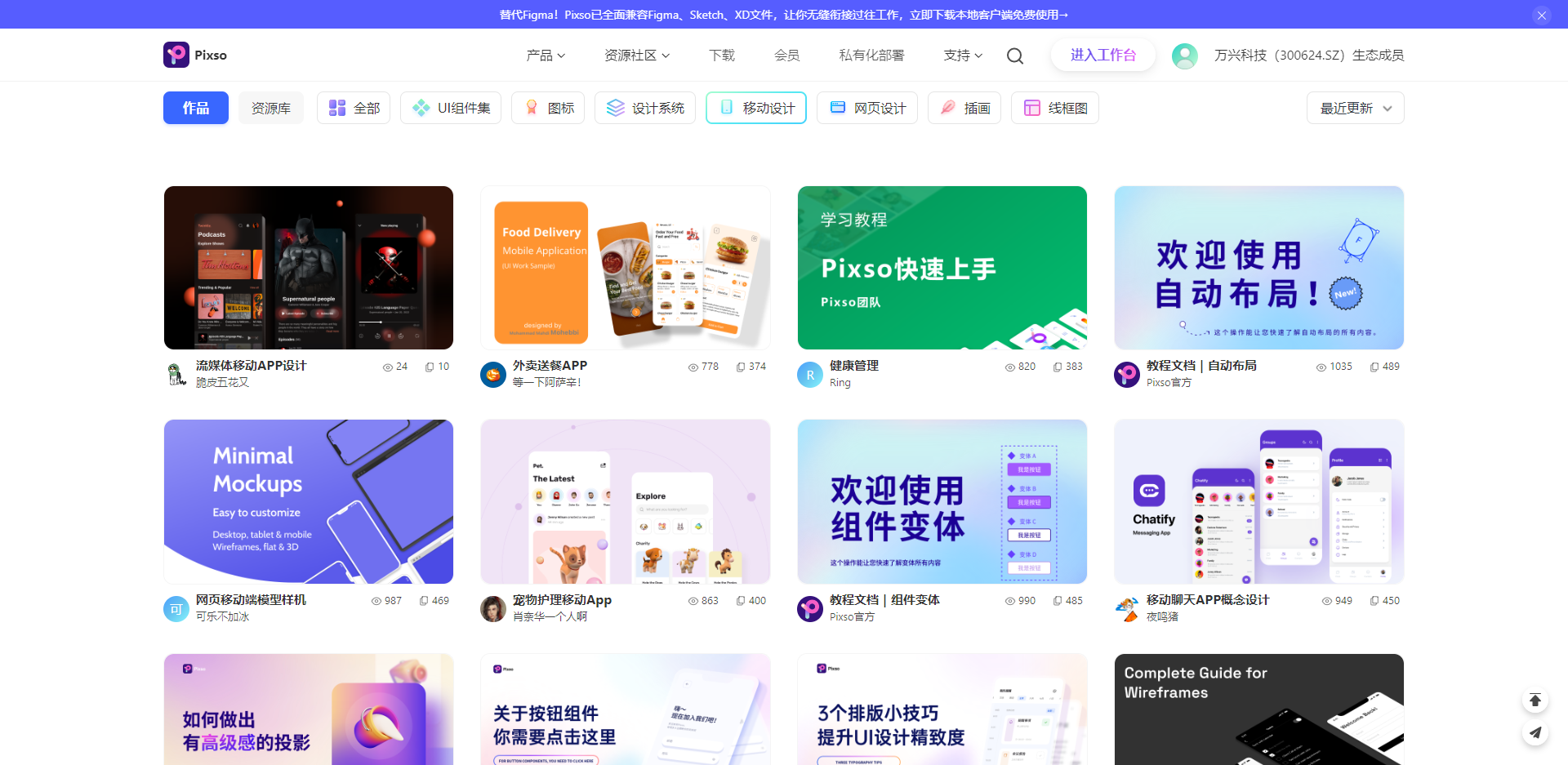1568x765 pixels.
Task: Open the Pet app Explore thumbnail
Action: [626, 501]
